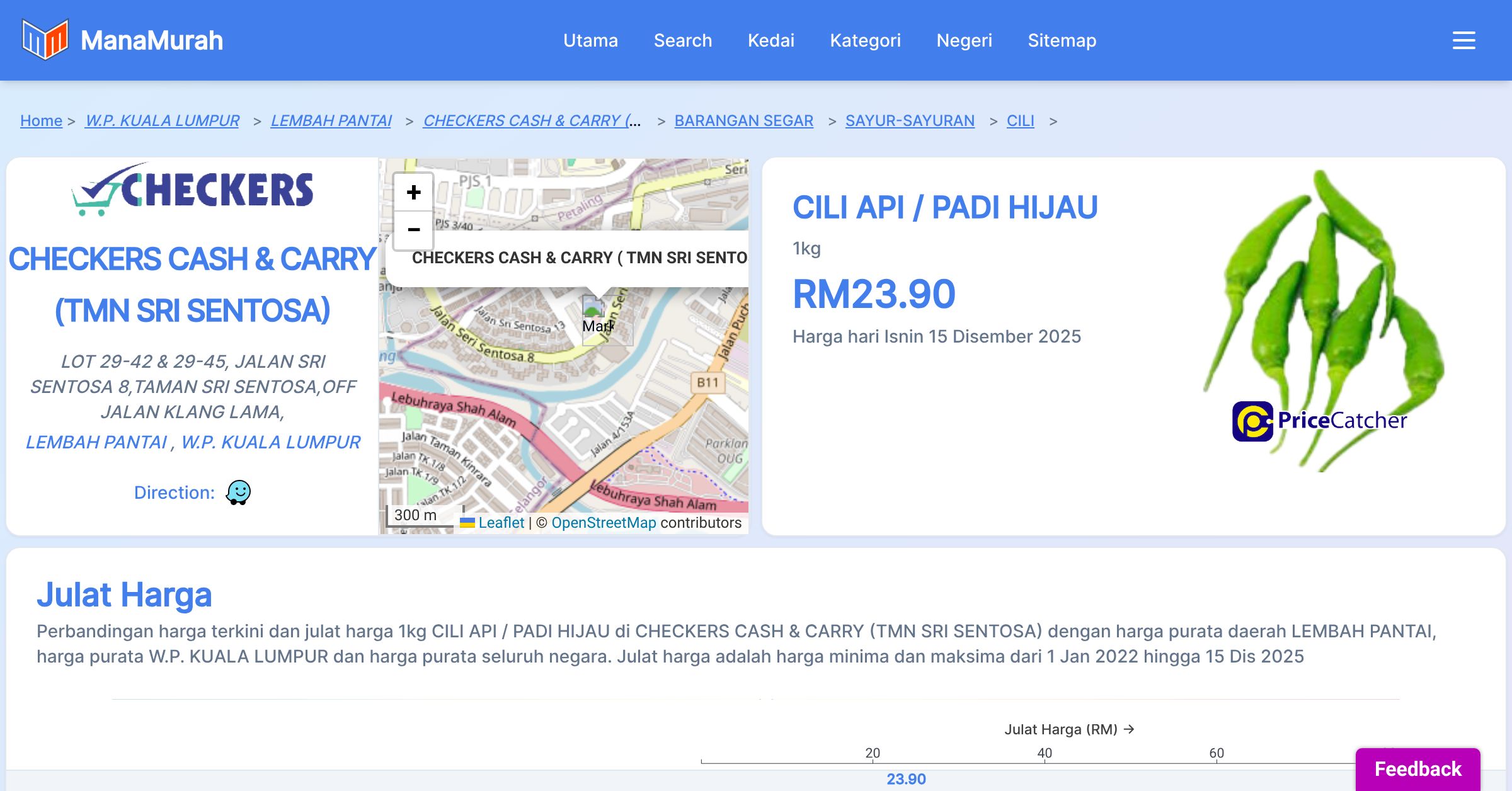Click the PriceCatcher logo

tap(1319, 421)
